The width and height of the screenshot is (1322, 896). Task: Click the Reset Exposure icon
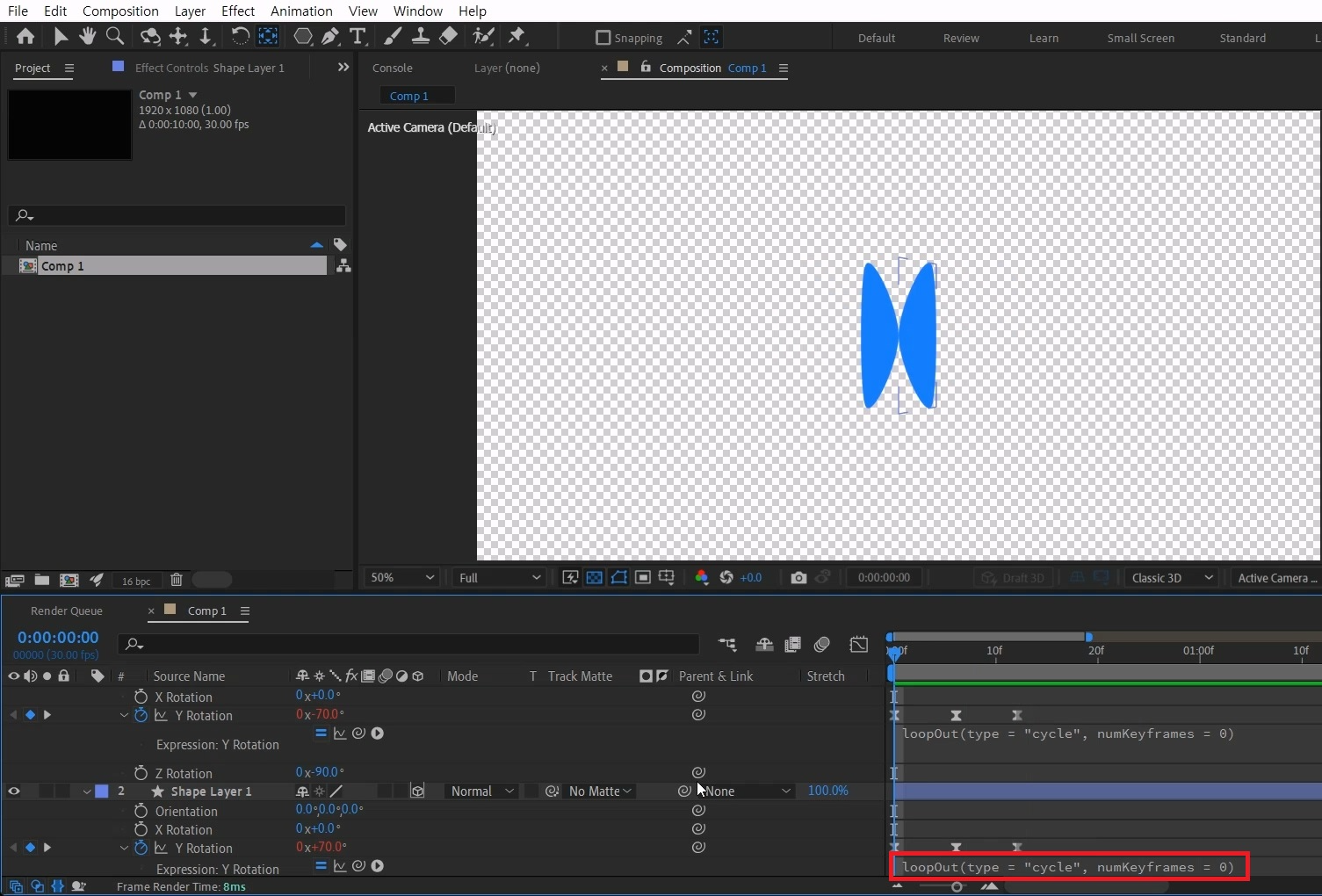(x=726, y=577)
